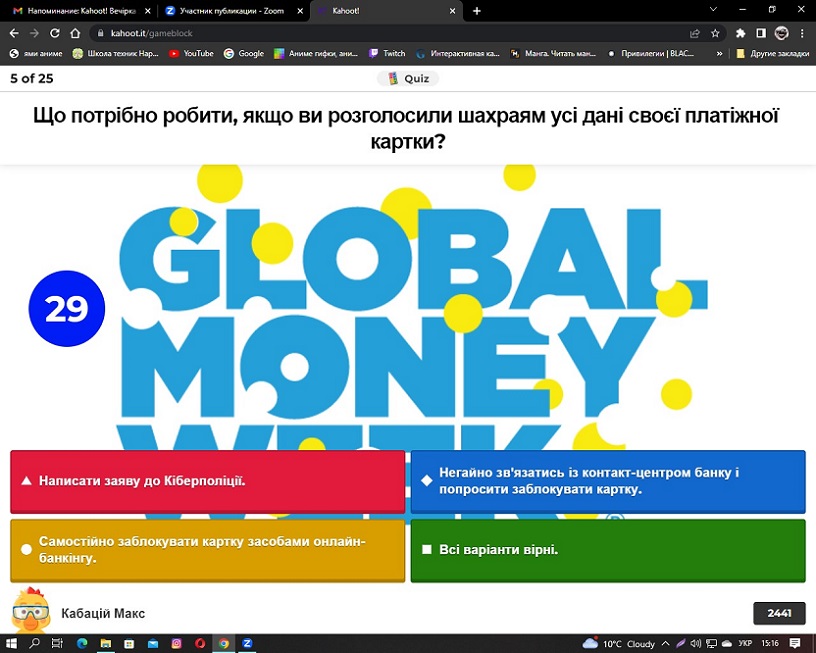816x653 pixels.
Task: Open the Twitch bookmark
Action: (387, 54)
